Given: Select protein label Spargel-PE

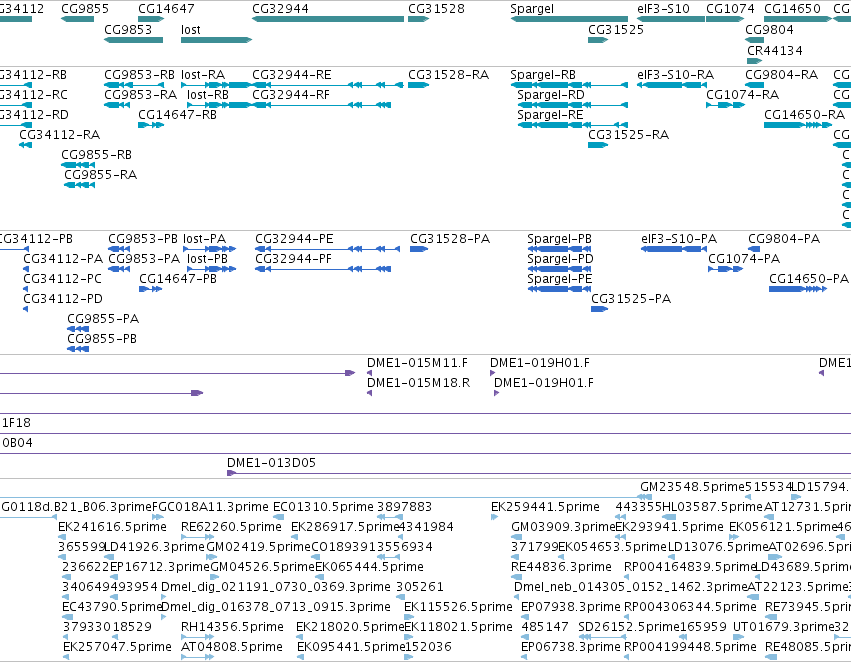Looking at the screenshot, I should tap(560, 279).
